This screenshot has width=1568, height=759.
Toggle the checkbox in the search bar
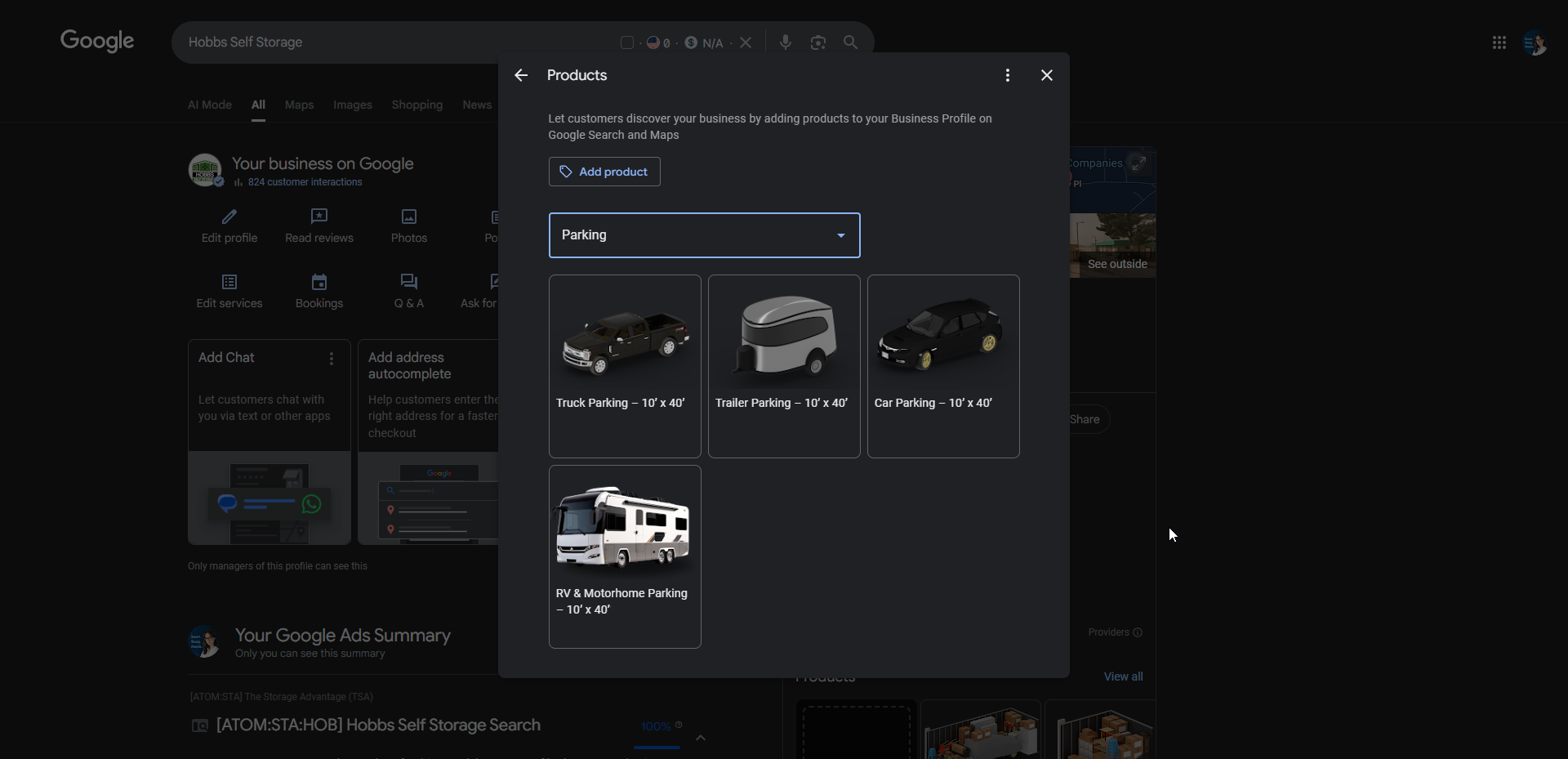[x=627, y=42]
